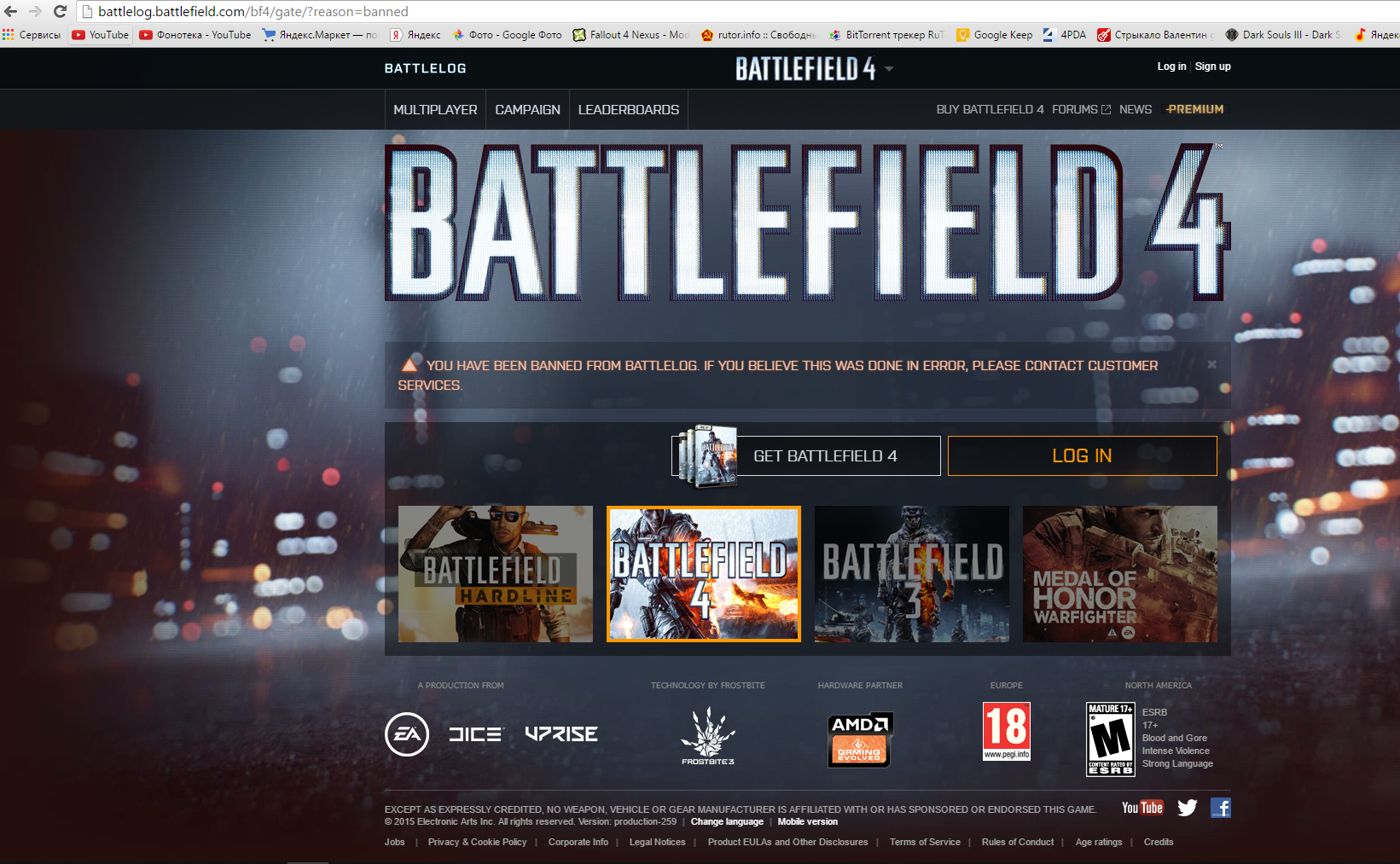The height and width of the screenshot is (864, 1400).
Task: Click the EA logo in the footer
Action: point(407,734)
